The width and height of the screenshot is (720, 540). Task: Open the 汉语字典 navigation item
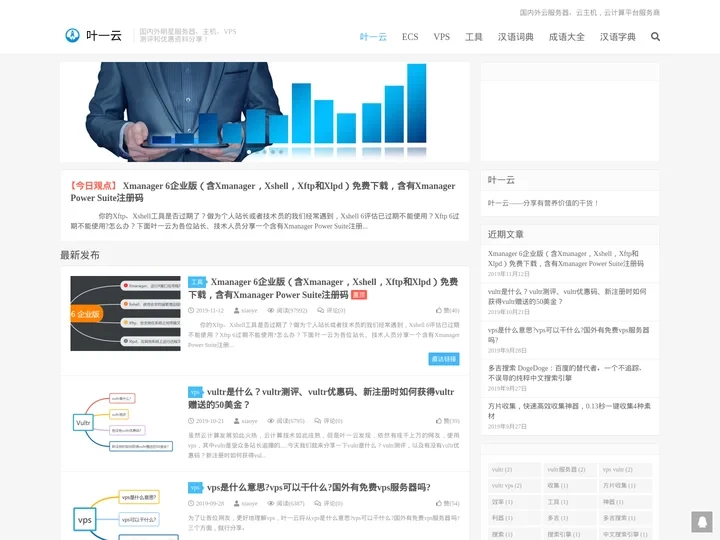pos(618,37)
